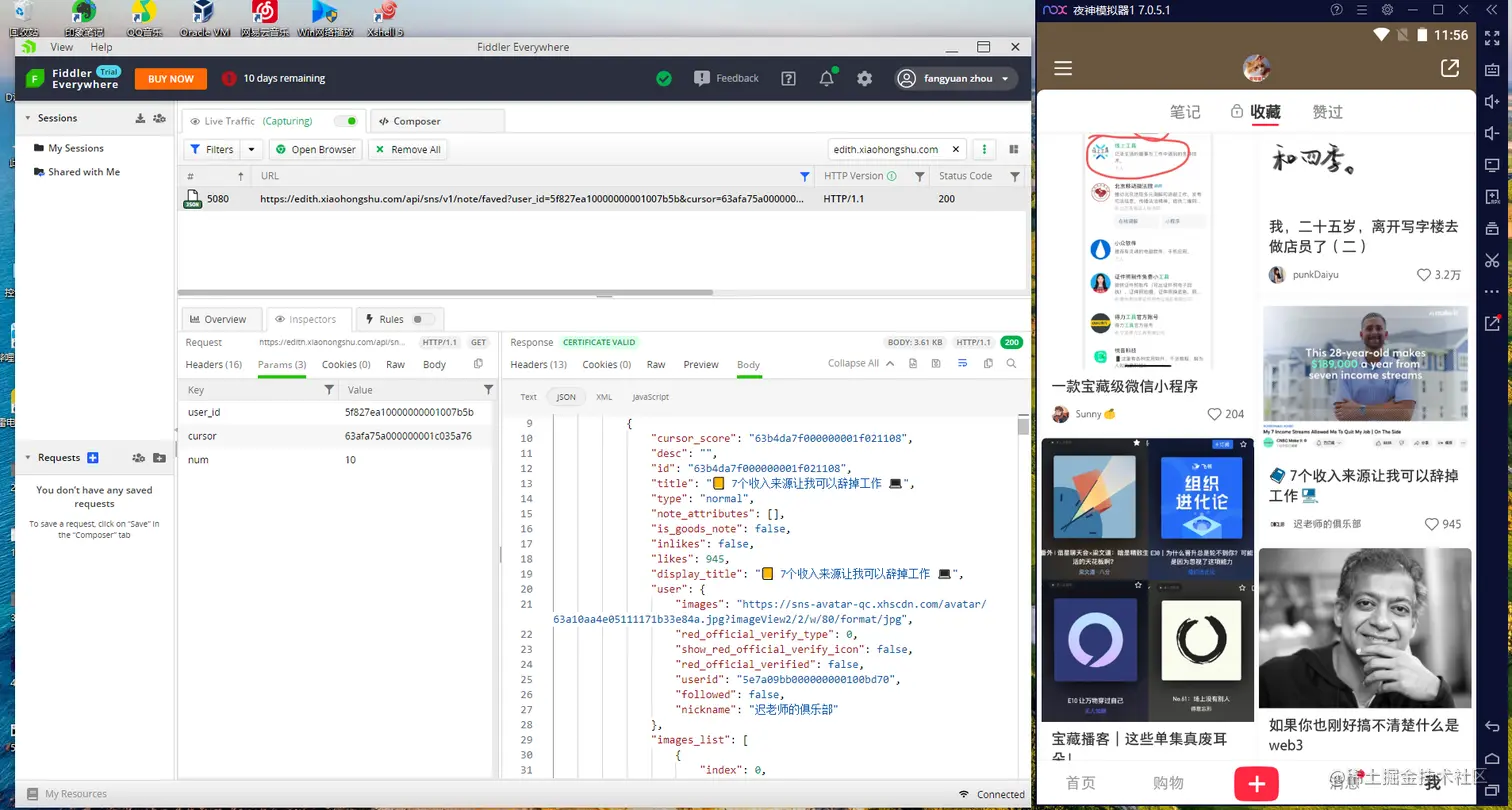Copy the request content using the copy icon
Image resolution: width=1512 pixels, height=810 pixels.
478,364
